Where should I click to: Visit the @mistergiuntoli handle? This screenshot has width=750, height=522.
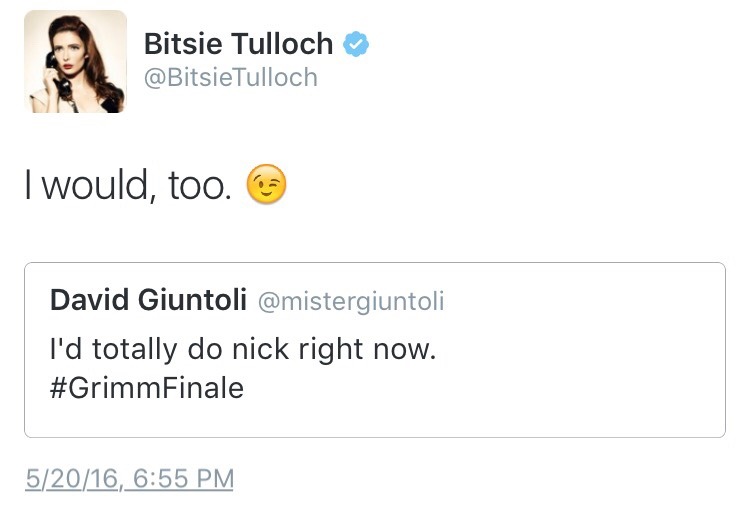pos(351,301)
